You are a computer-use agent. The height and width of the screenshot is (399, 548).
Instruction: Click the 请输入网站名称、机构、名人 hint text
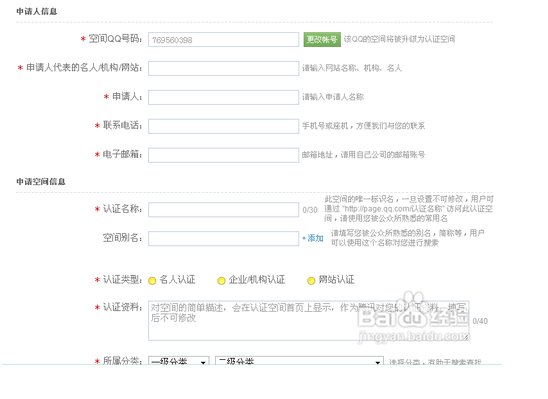tap(352, 68)
